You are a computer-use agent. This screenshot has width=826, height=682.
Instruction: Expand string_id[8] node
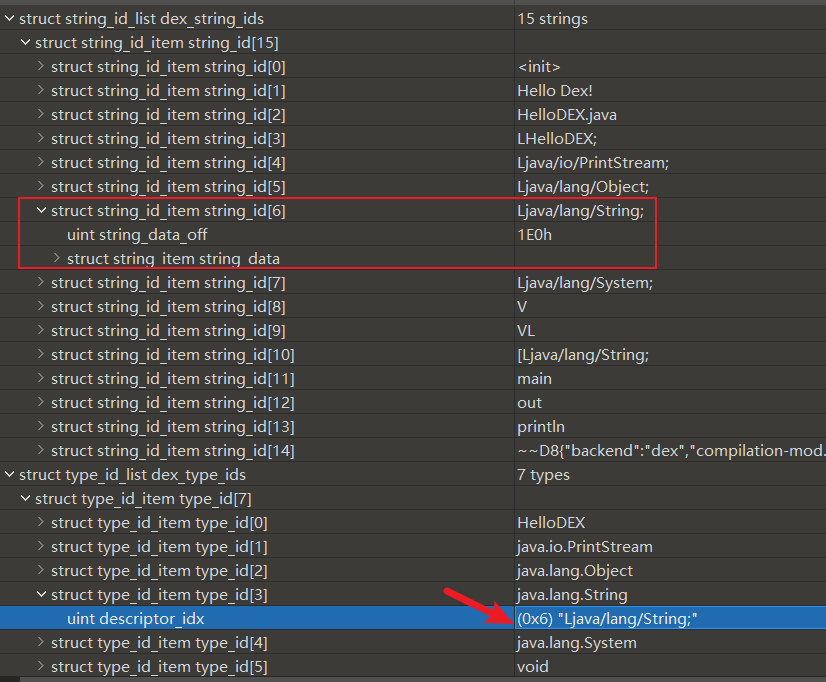[x=41, y=306]
